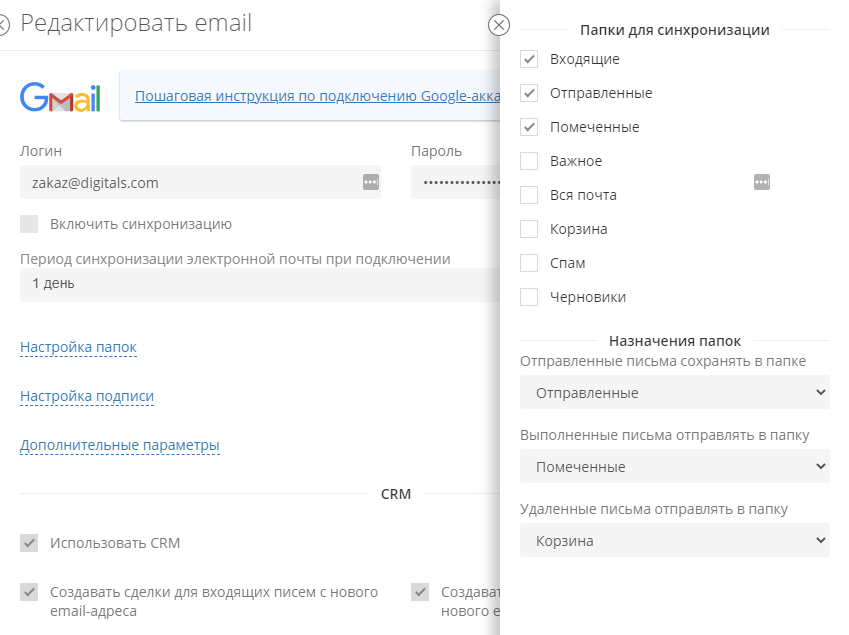Open the Настройка подписи link

coord(87,396)
